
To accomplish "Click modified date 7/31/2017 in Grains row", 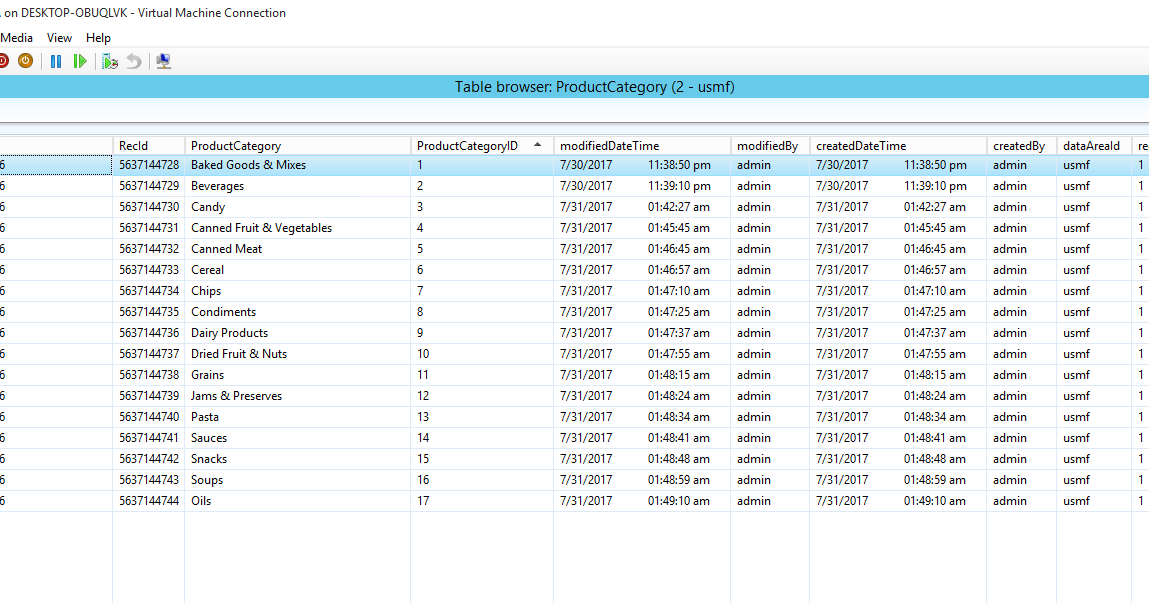I will (x=586, y=375).
